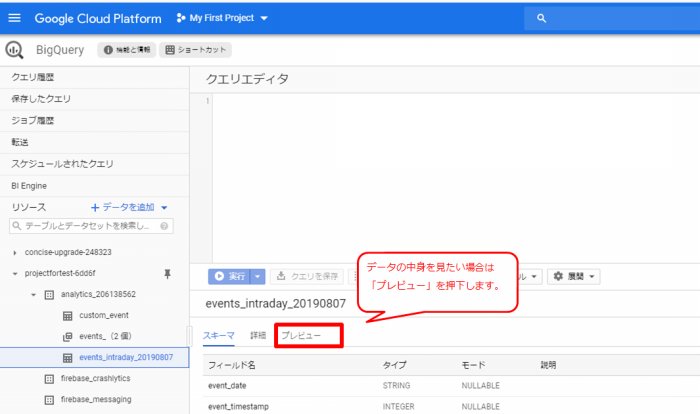Click the pin icon beside projectfortest-6dd6f
Viewport: 700px width, 414px height.
(167, 274)
